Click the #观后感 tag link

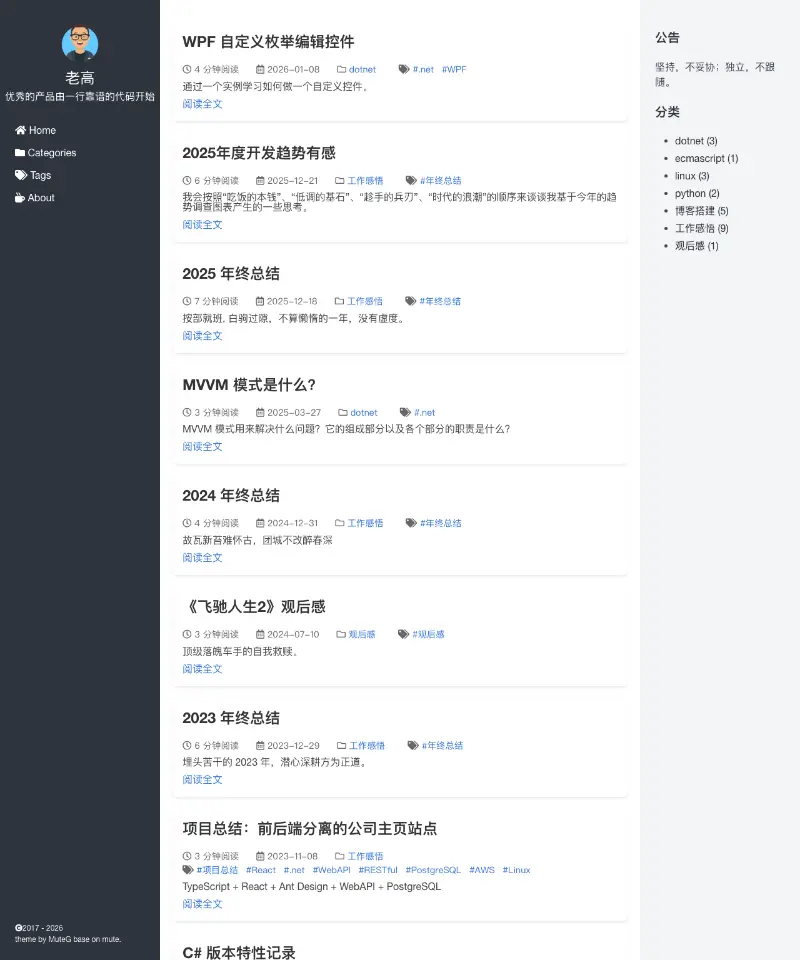pyautogui.click(x=428, y=634)
